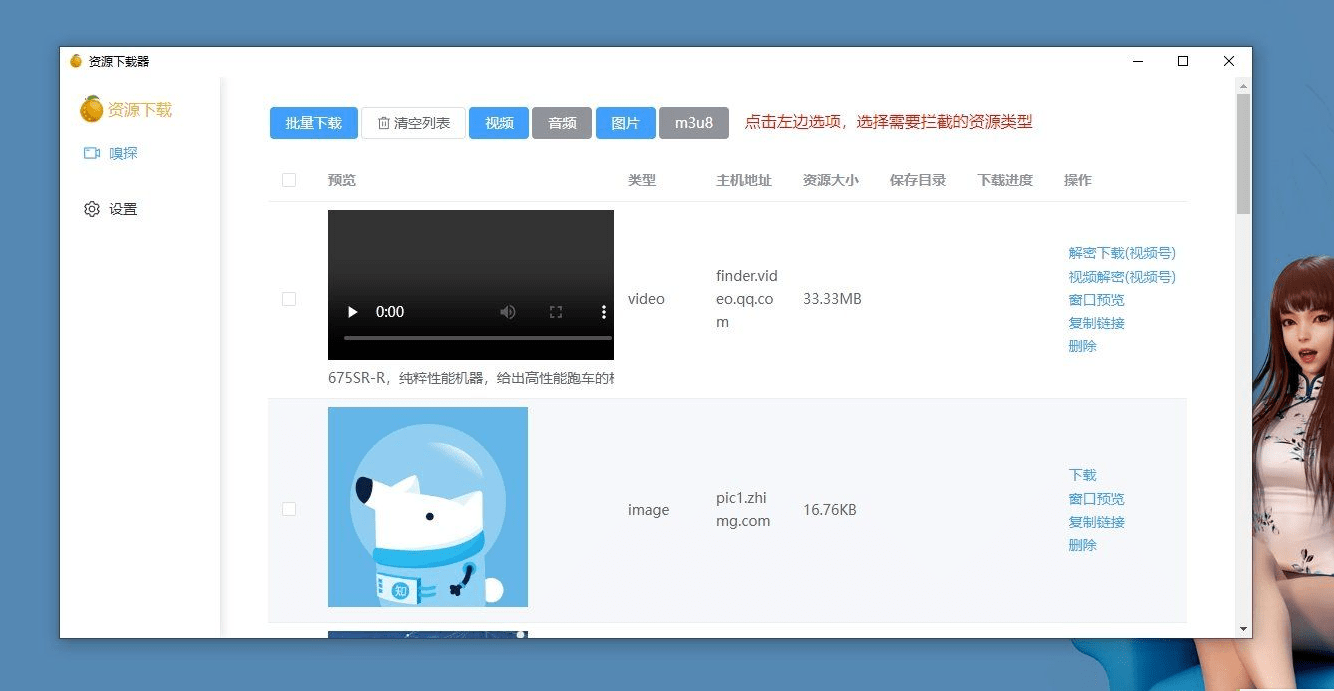Image resolution: width=1334 pixels, height=691 pixels.
Task: Click 复制链接 link for the image row
Action: [1095, 521]
